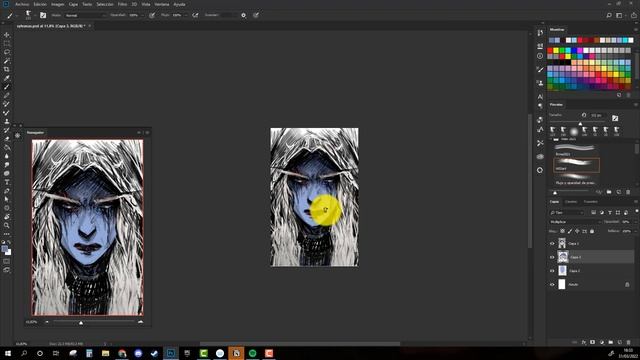
Task: Toggle visibility of the third layer row
Action: tap(552, 271)
